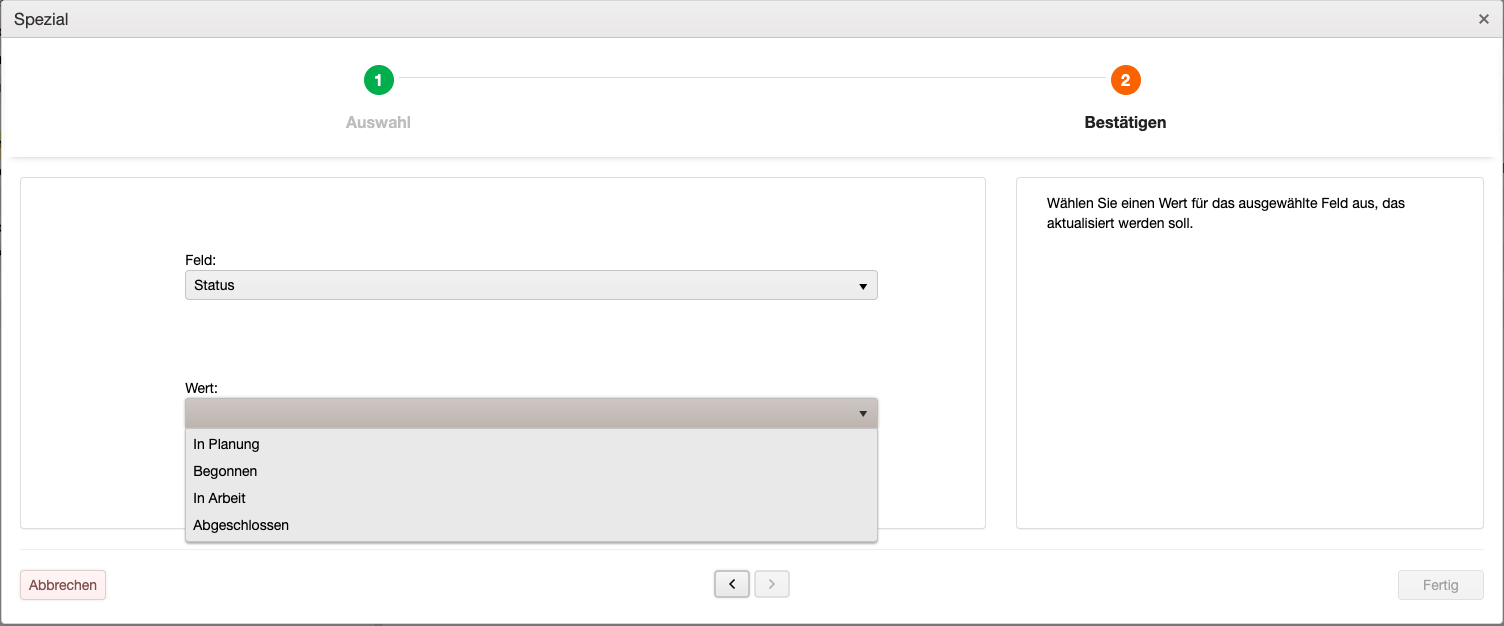Close the Spezial dialog with the X
The height and width of the screenshot is (626, 1504).
click(1484, 19)
